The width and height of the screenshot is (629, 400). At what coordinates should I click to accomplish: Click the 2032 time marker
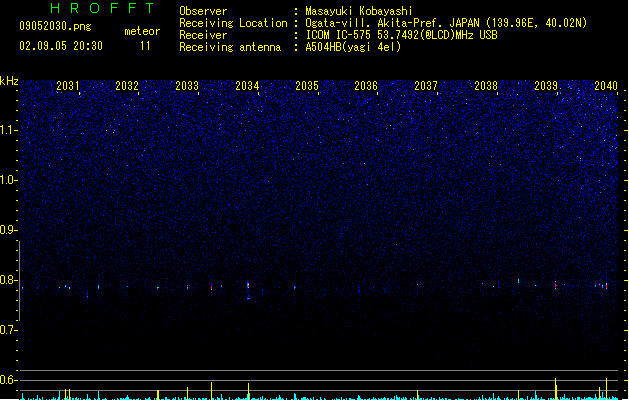(127, 86)
